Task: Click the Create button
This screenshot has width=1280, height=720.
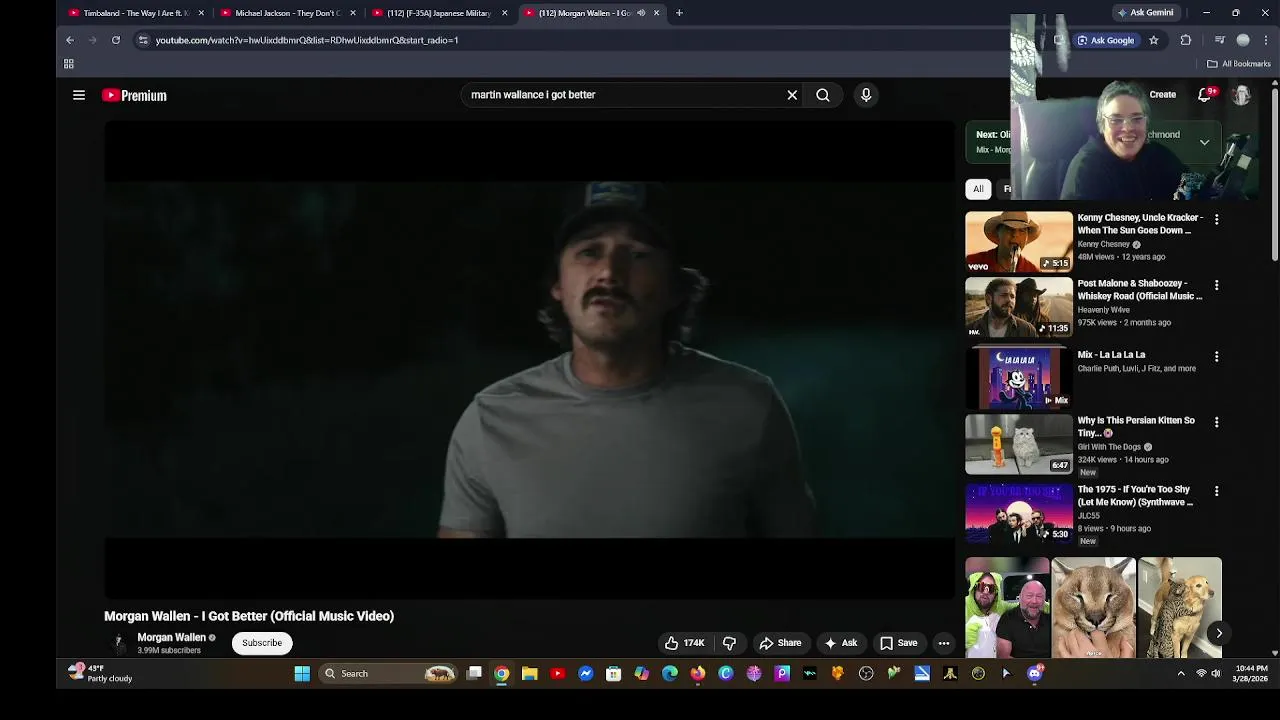Action: click(x=1162, y=95)
